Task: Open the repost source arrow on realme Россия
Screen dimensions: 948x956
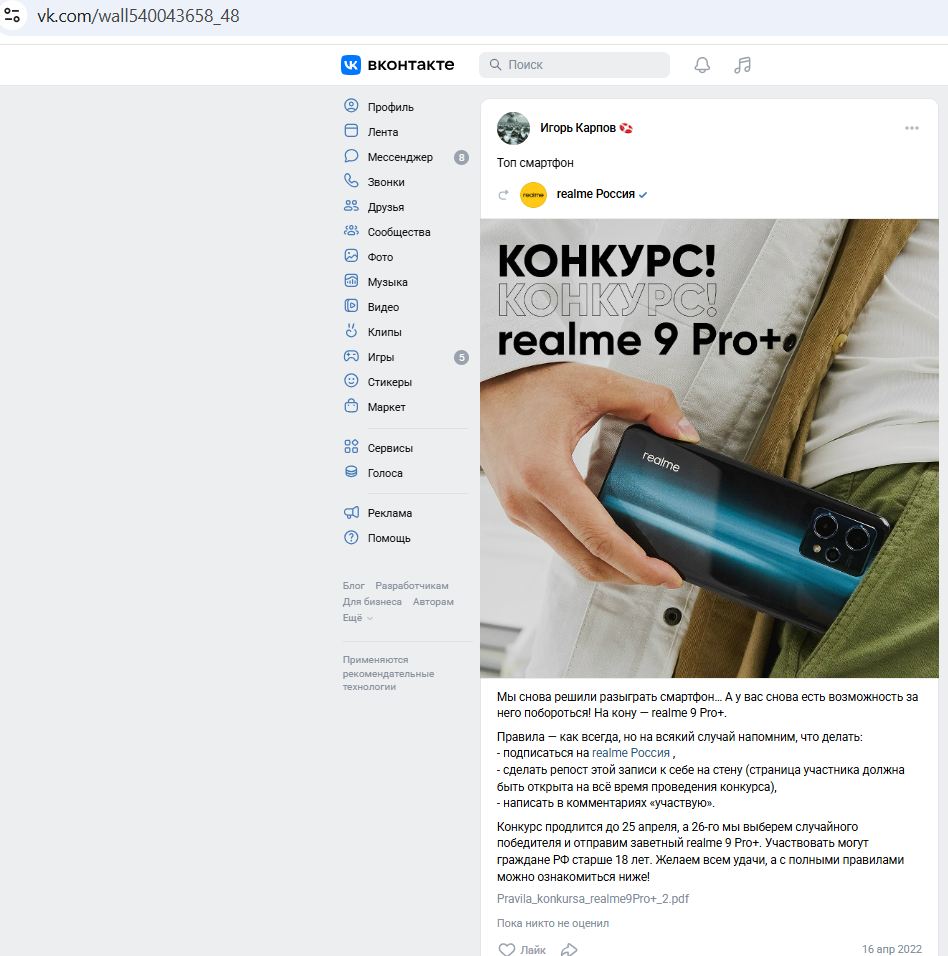Action: pos(503,195)
